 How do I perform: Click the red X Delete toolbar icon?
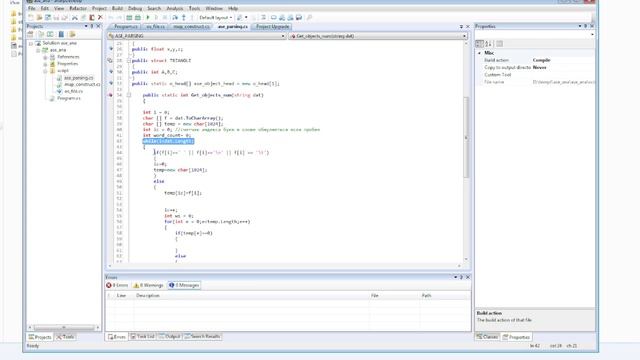[100, 18]
